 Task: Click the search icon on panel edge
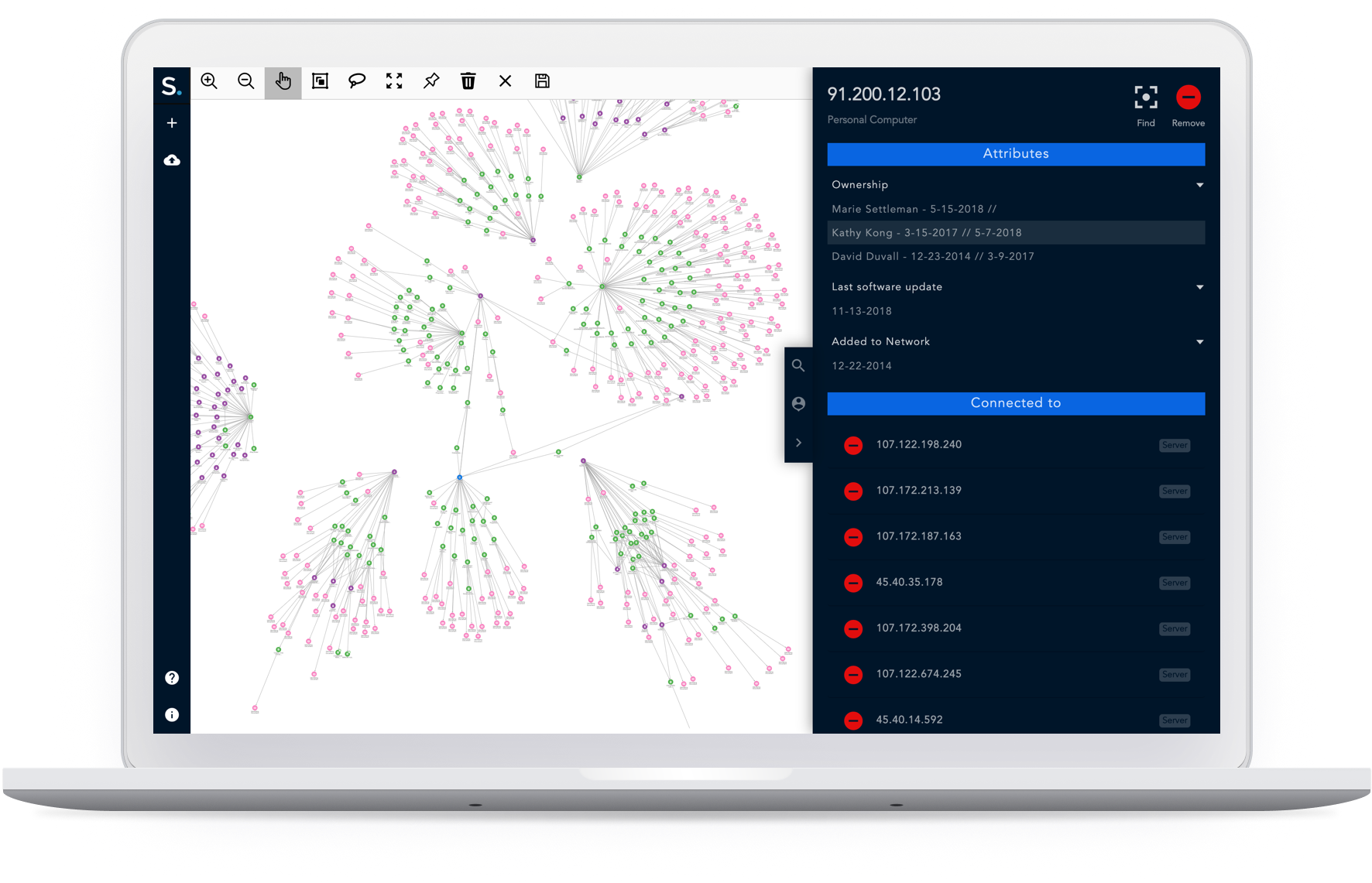pyautogui.click(x=798, y=366)
